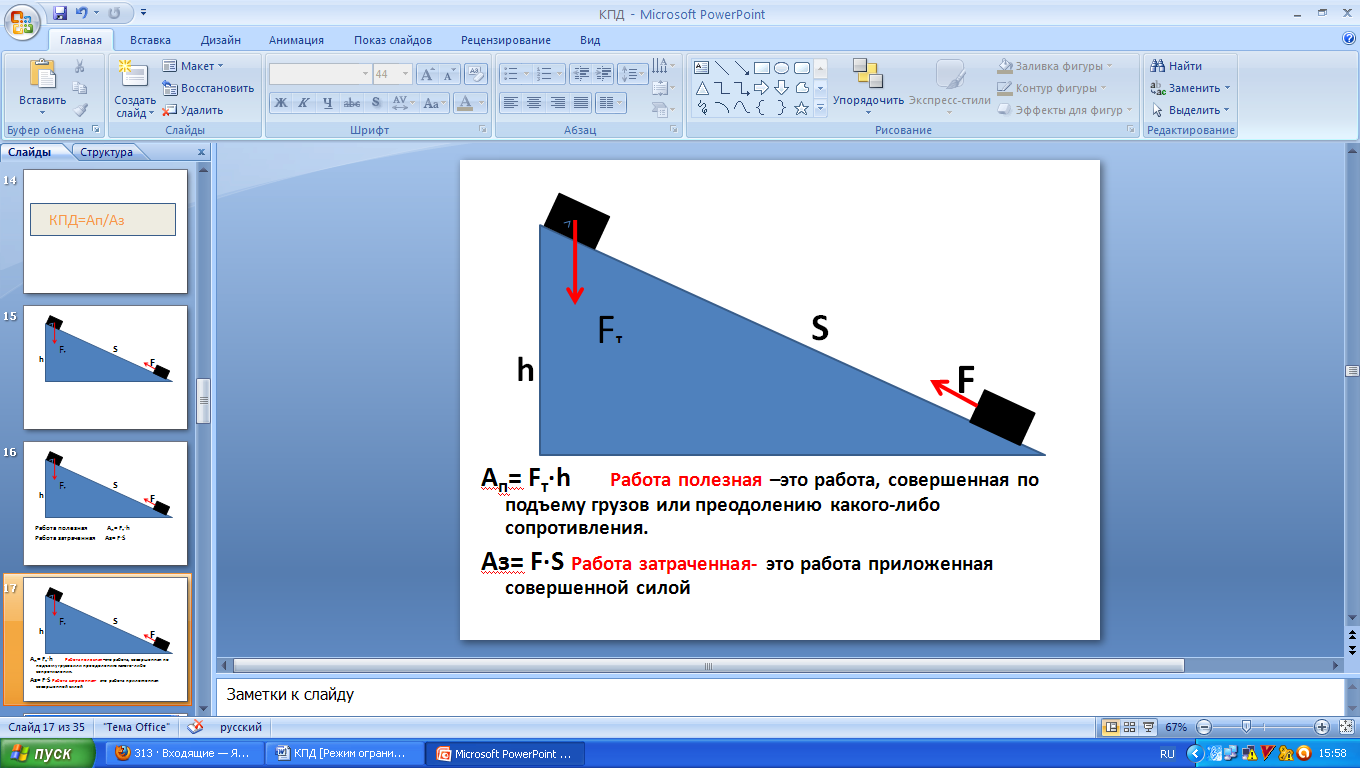Click spell check icon in status bar
This screenshot has height=768, width=1360.
point(196,727)
